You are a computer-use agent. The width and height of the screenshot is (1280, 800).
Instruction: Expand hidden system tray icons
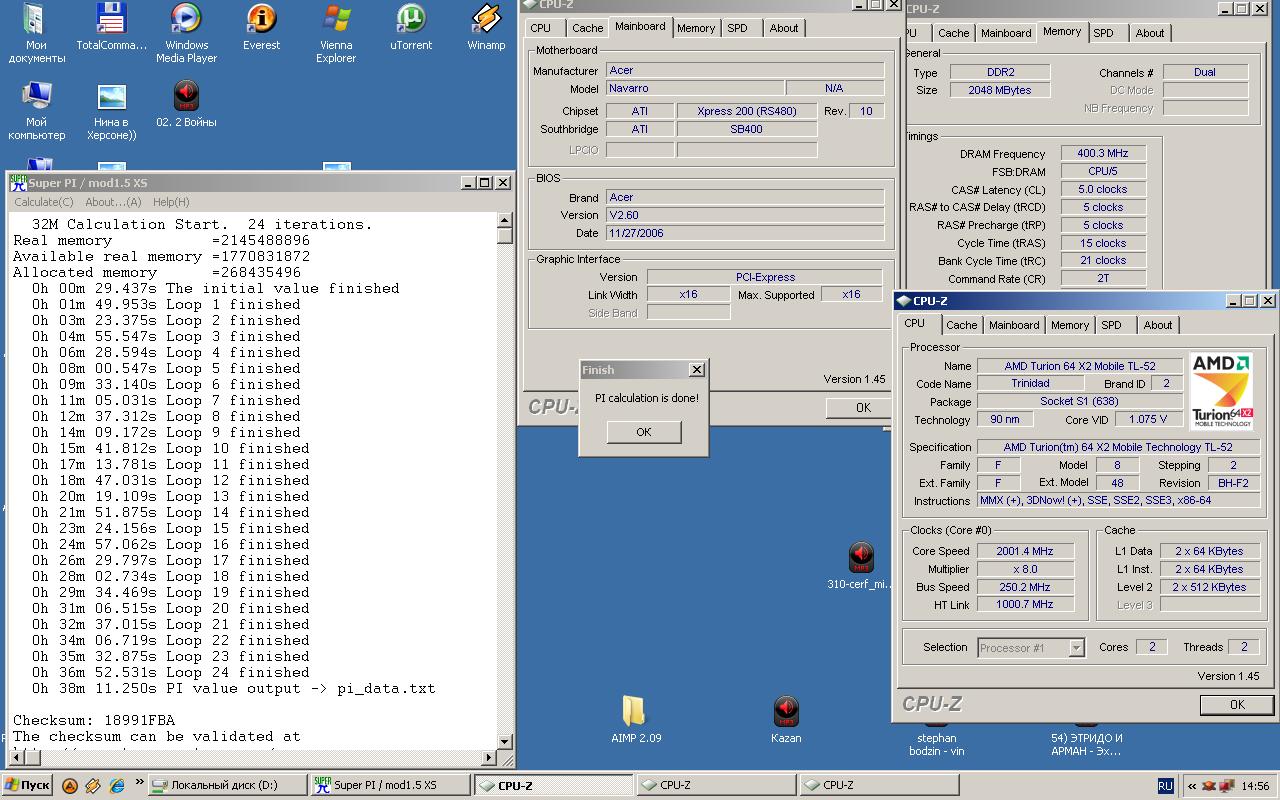(x=1191, y=786)
